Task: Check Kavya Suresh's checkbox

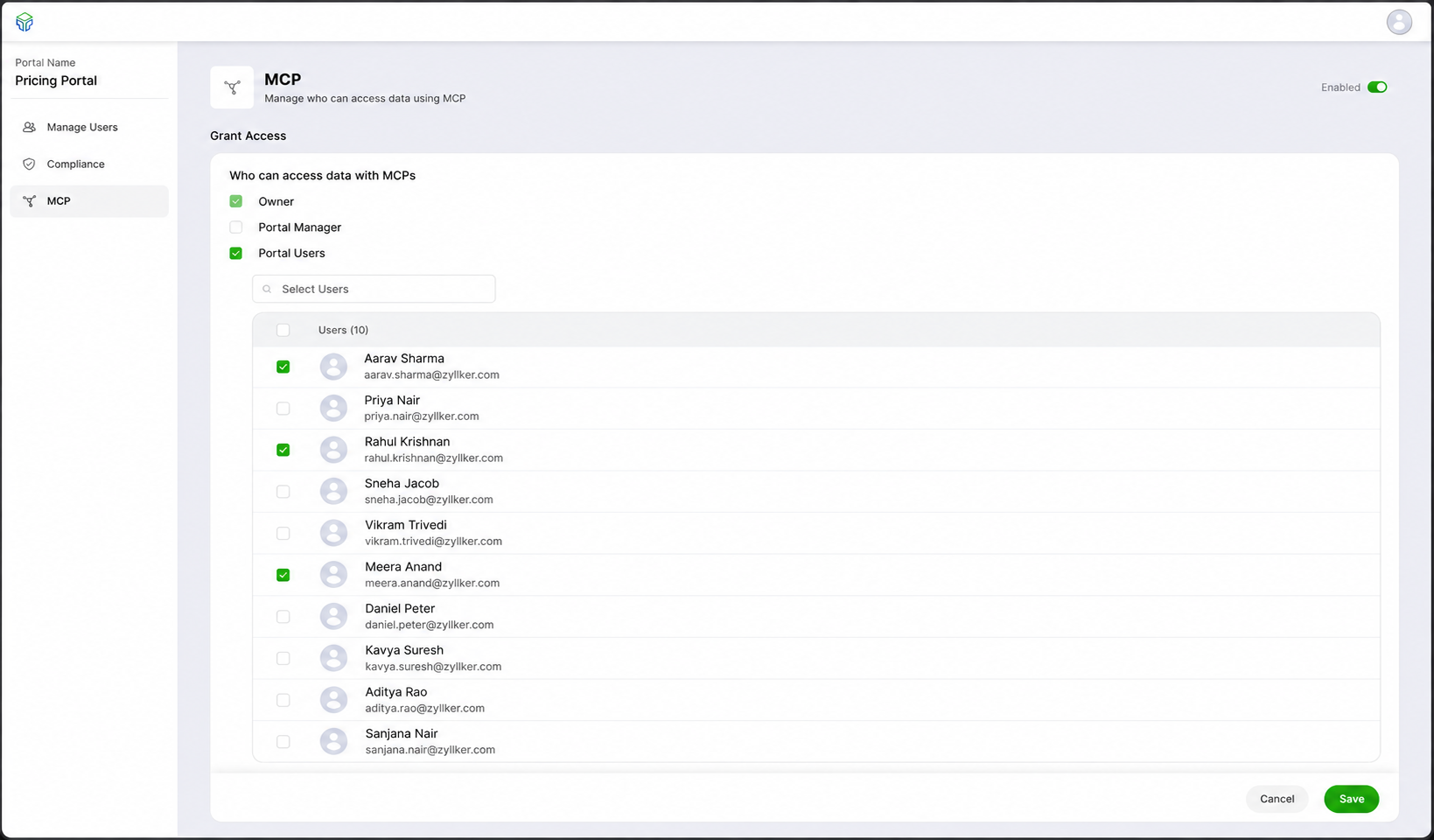Action: pyautogui.click(x=283, y=658)
